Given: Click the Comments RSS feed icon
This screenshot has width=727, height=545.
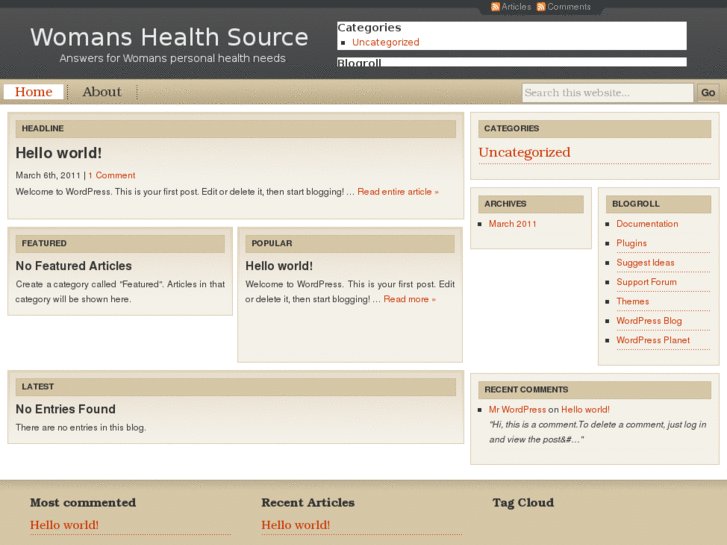Looking at the screenshot, I should 541,7.
